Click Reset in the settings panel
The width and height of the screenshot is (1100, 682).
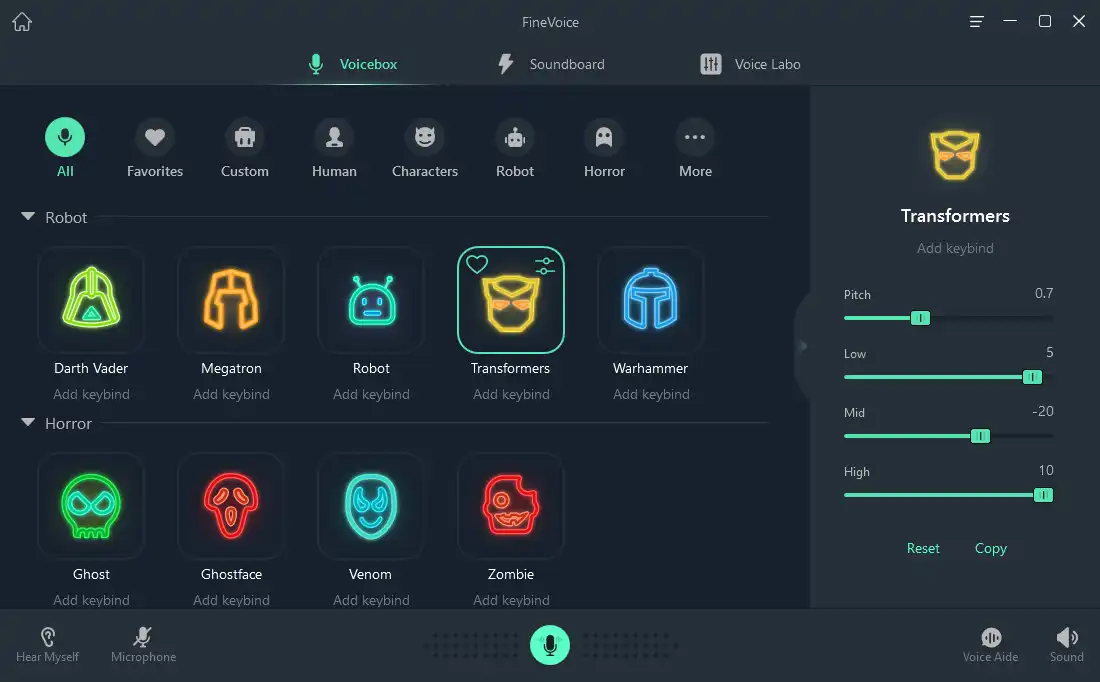click(923, 548)
